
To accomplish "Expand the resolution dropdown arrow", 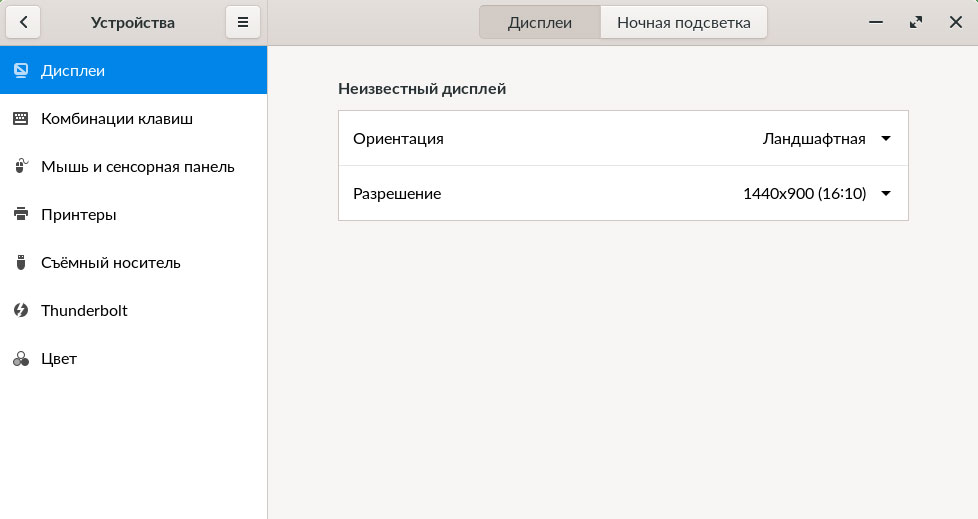I will point(885,194).
